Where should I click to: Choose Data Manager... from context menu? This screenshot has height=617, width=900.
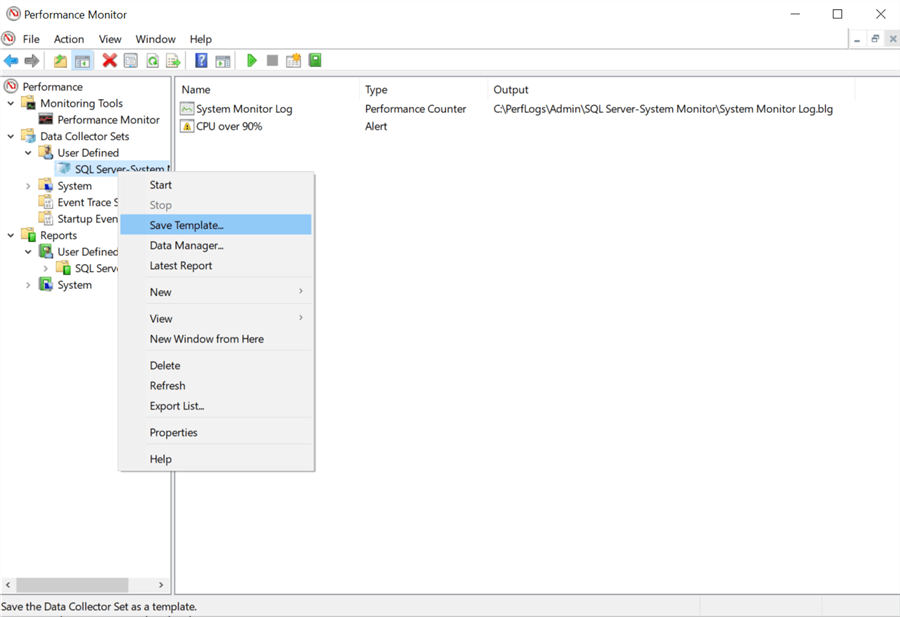coord(216,245)
